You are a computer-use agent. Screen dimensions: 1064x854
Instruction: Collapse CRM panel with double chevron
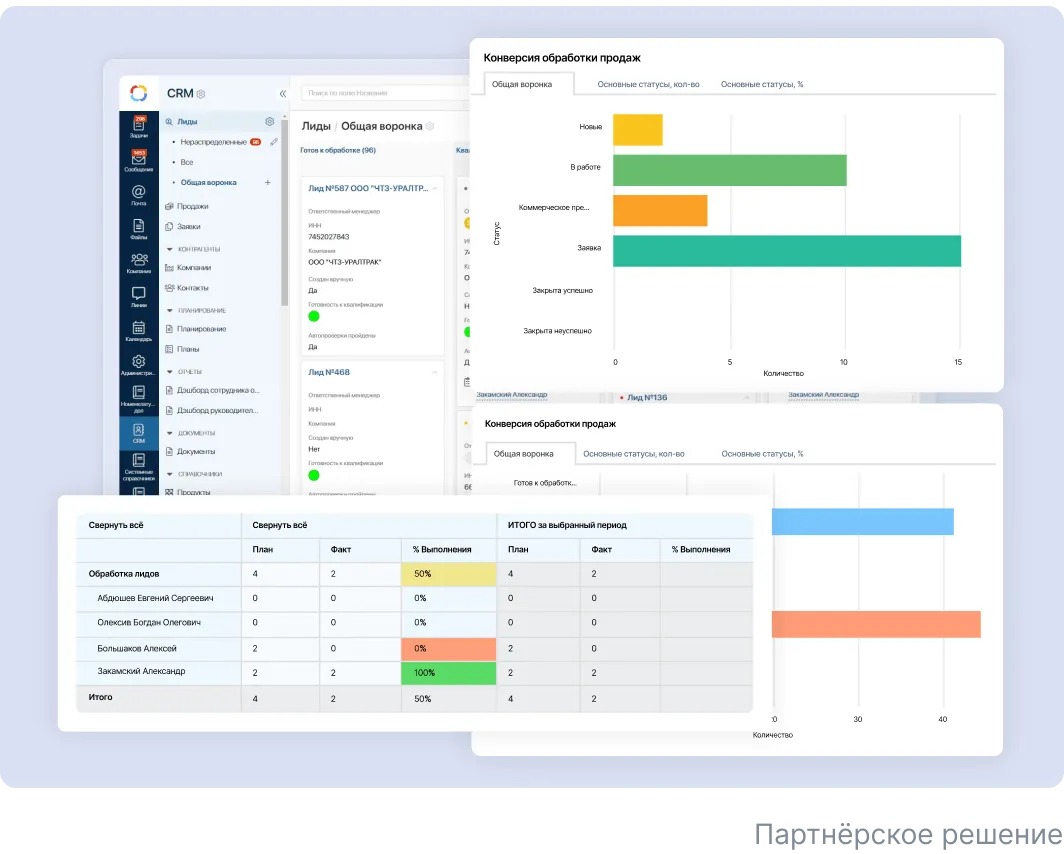coord(282,93)
